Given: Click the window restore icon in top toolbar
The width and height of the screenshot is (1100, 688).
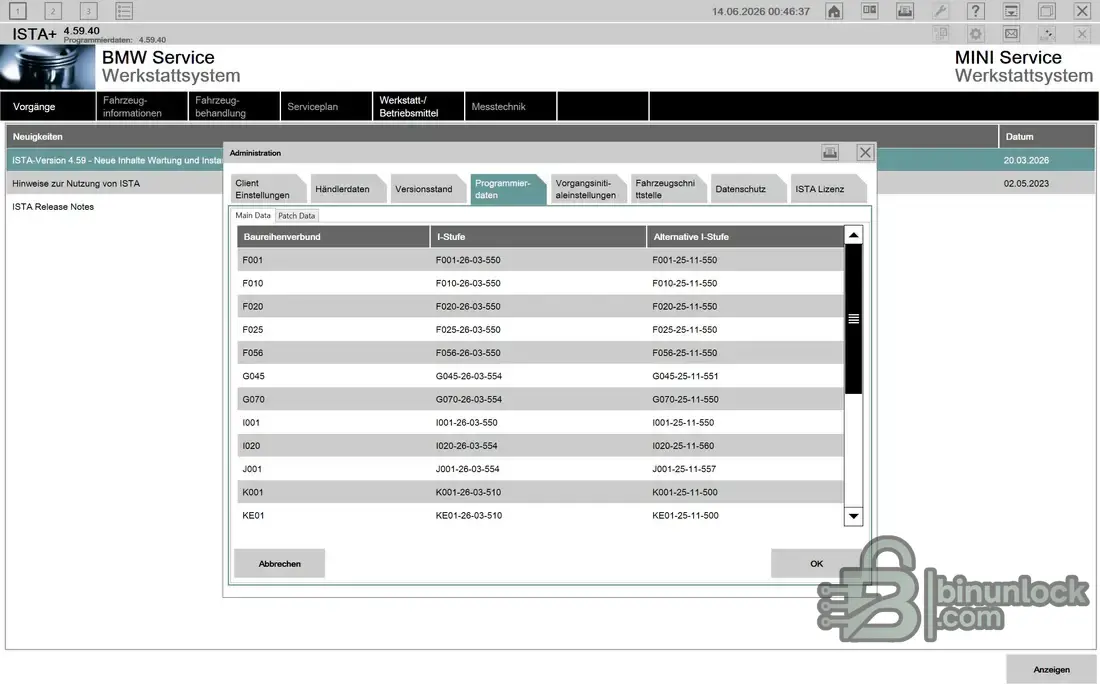Looking at the screenshot, I should tap(1047, 11).
